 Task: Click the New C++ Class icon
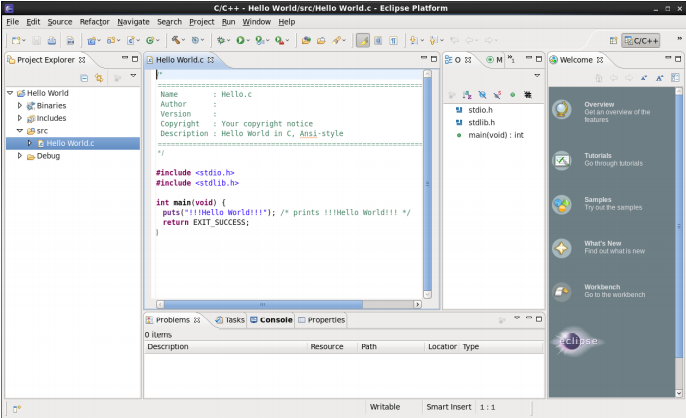click(150, 41)
